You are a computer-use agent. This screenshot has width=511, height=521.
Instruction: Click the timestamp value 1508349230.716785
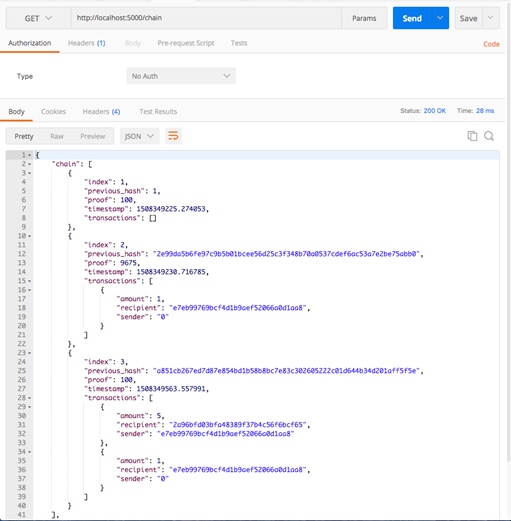[171, 272]
